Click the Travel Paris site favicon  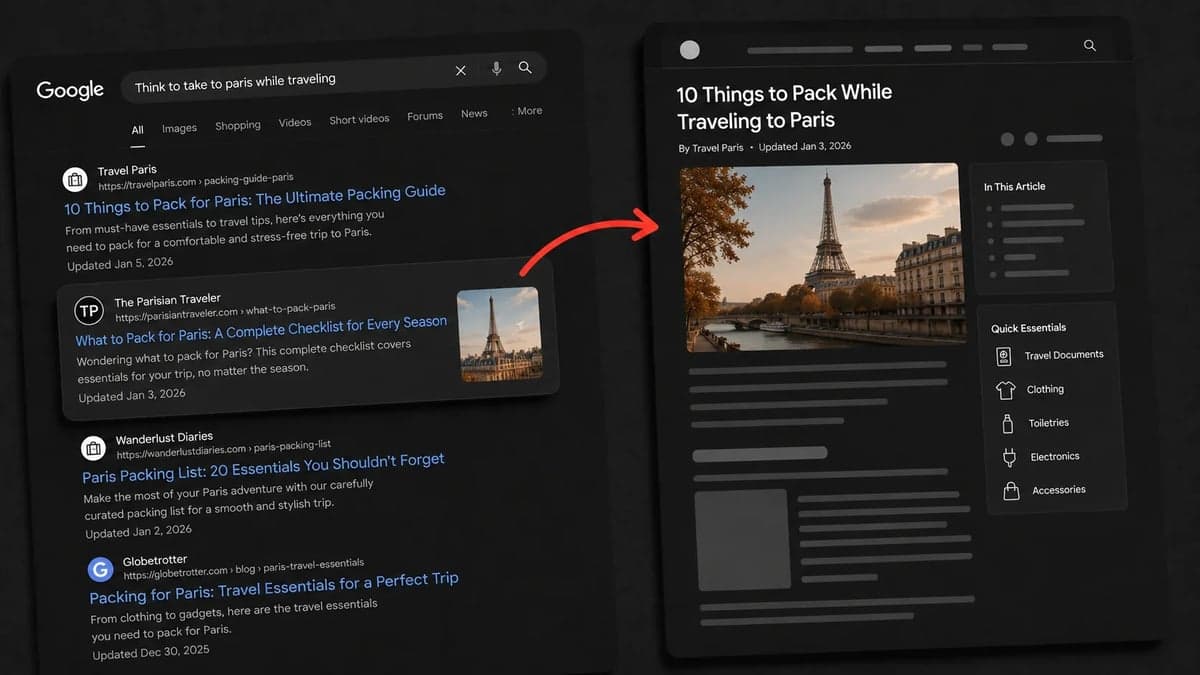pos(74,179)
